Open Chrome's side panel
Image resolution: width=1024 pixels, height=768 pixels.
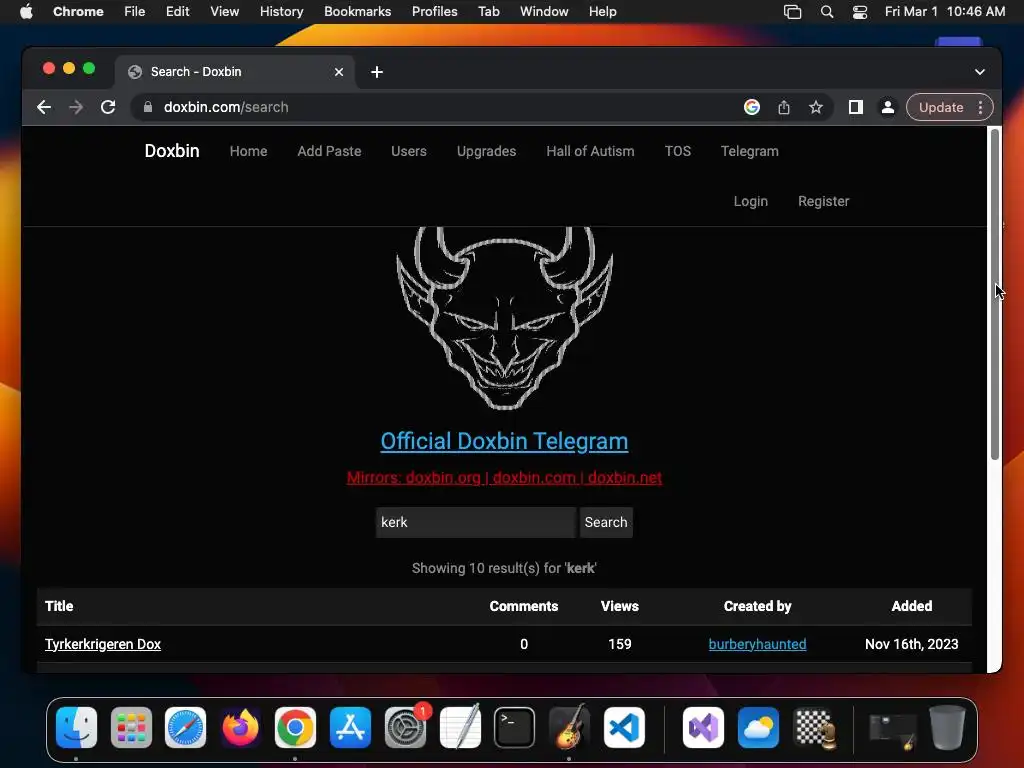(x=856, y=107)
